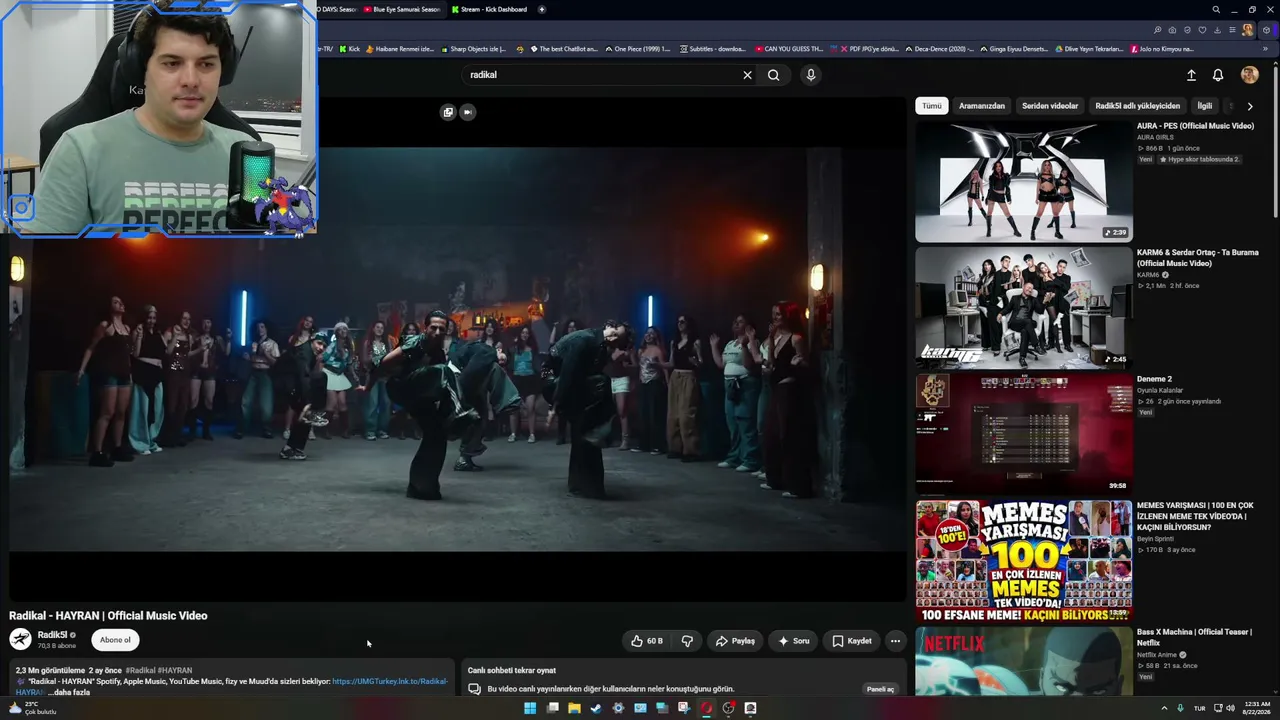The width and height of the screenshot is (1280, 720).
Task: Open the Radik5l channel name link
Action: click(52, 635)
